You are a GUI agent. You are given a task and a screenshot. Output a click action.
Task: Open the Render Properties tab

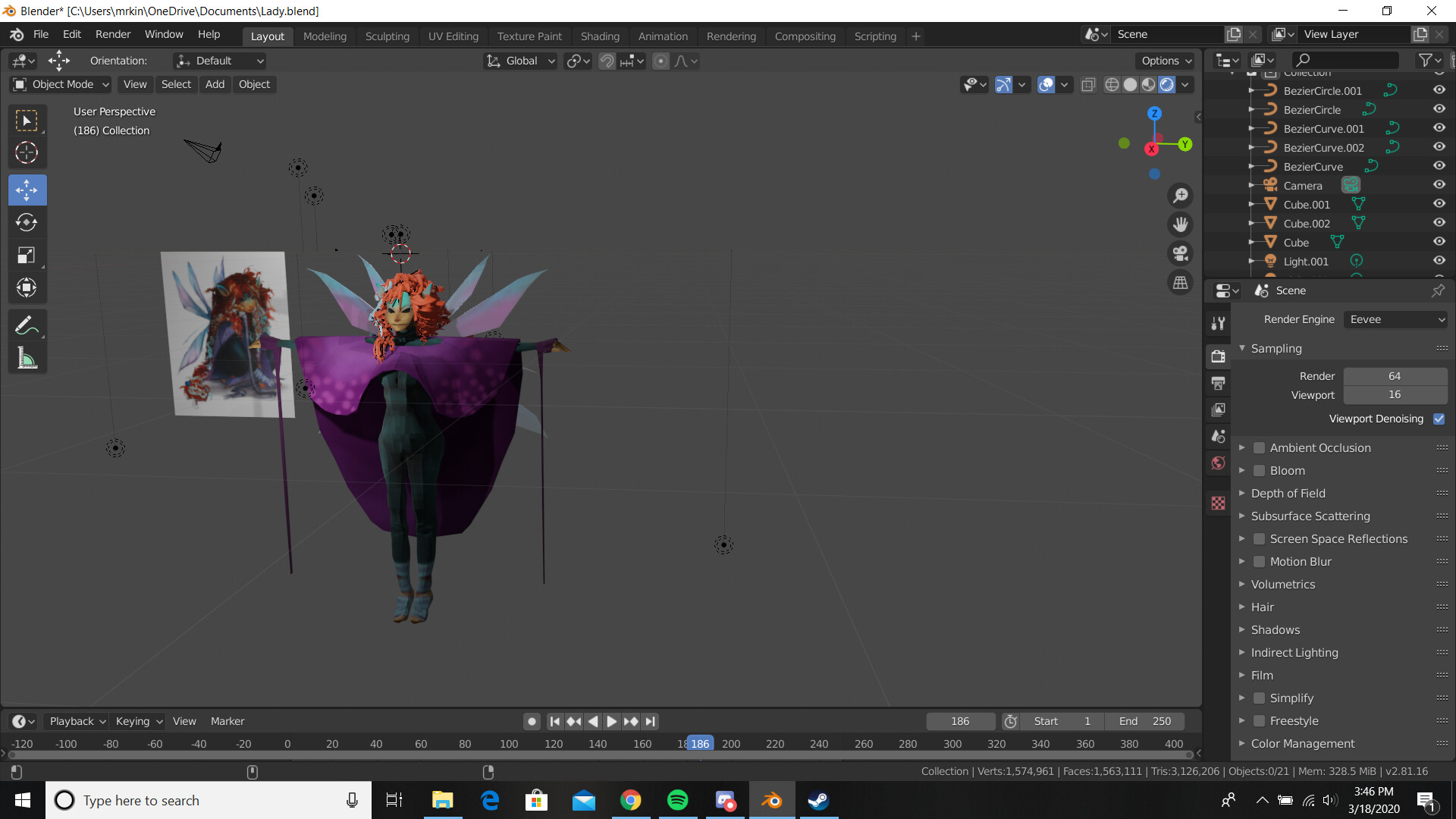[x=1219, y=356]
